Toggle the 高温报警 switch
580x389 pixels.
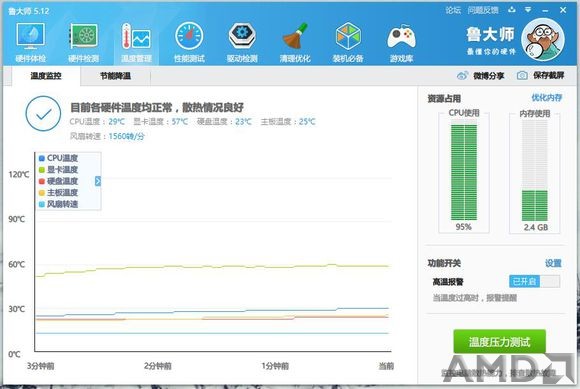tap(534, 281)
